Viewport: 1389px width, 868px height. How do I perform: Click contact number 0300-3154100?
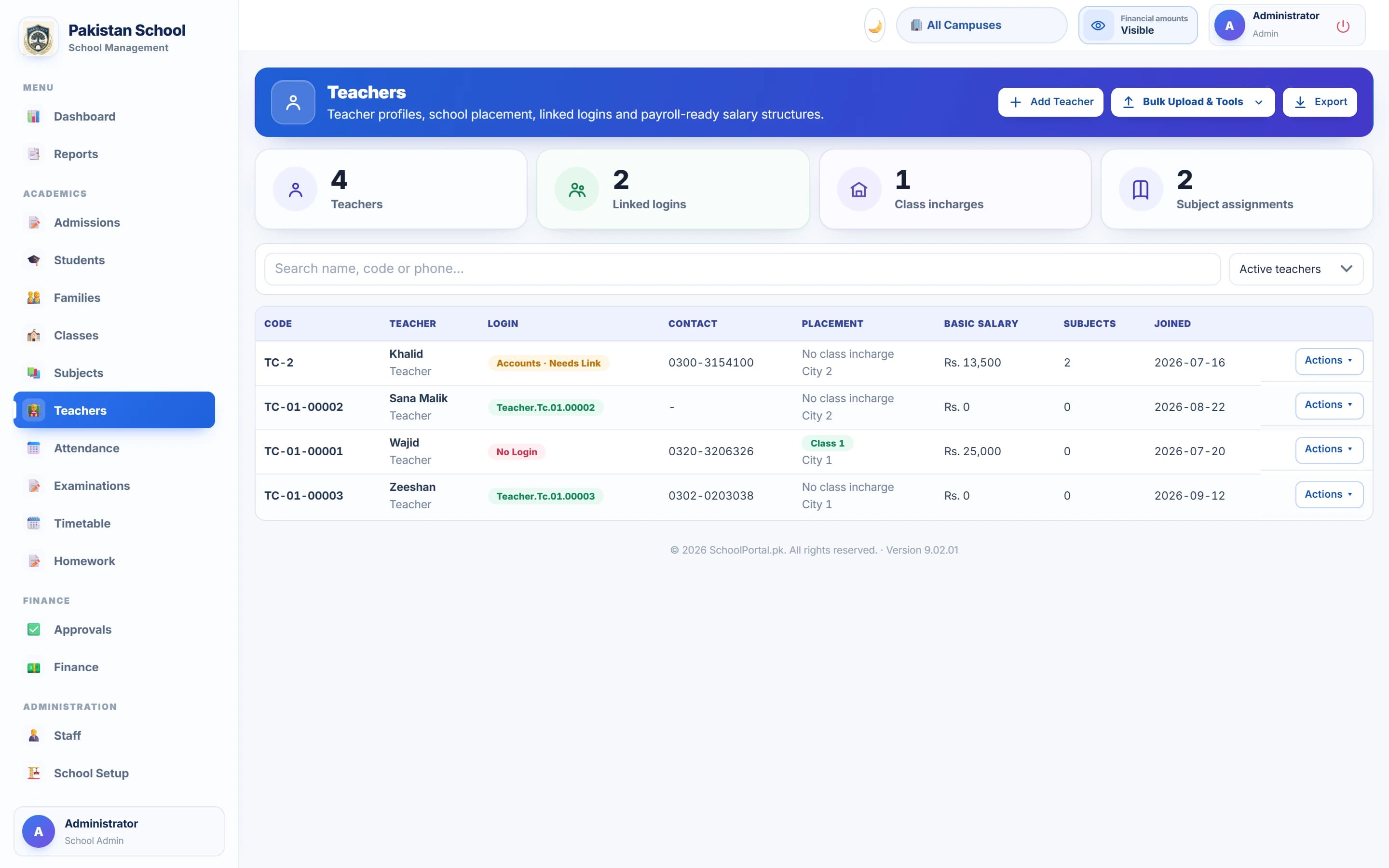click(710, 362)
